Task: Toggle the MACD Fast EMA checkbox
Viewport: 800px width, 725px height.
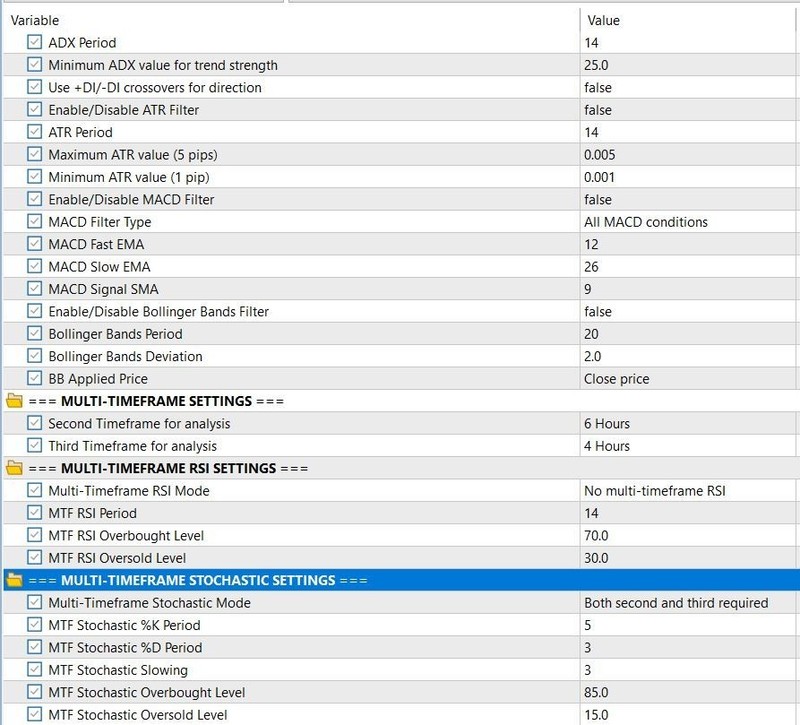Action: (34, 244)
